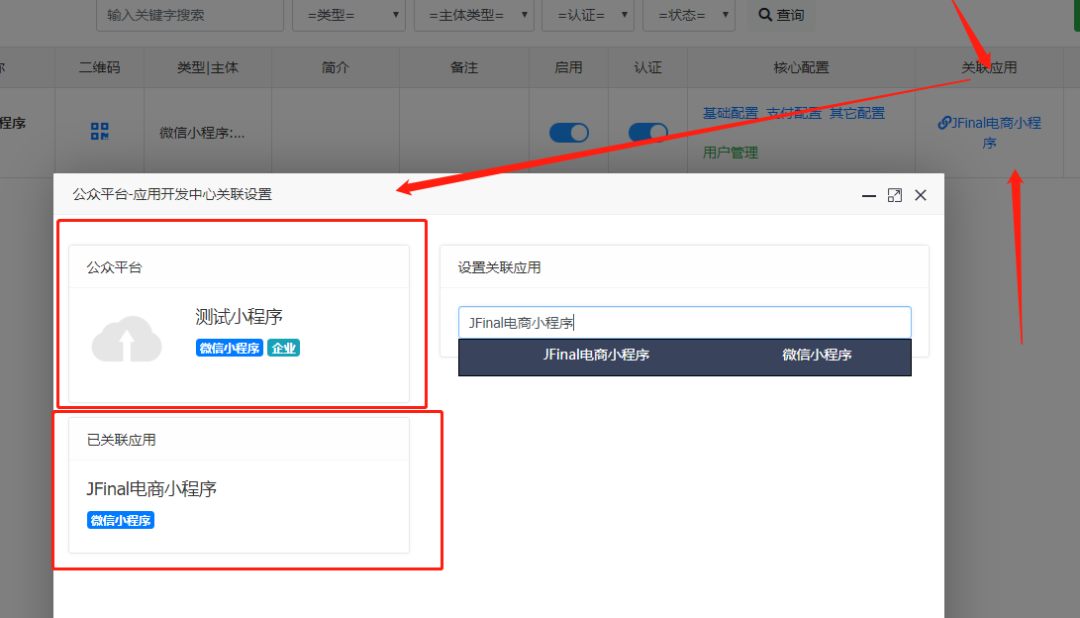This screenshot has width=1080, height=618.
Task: Toggle the 启用 switch off
Action: [x=569, y=133]
